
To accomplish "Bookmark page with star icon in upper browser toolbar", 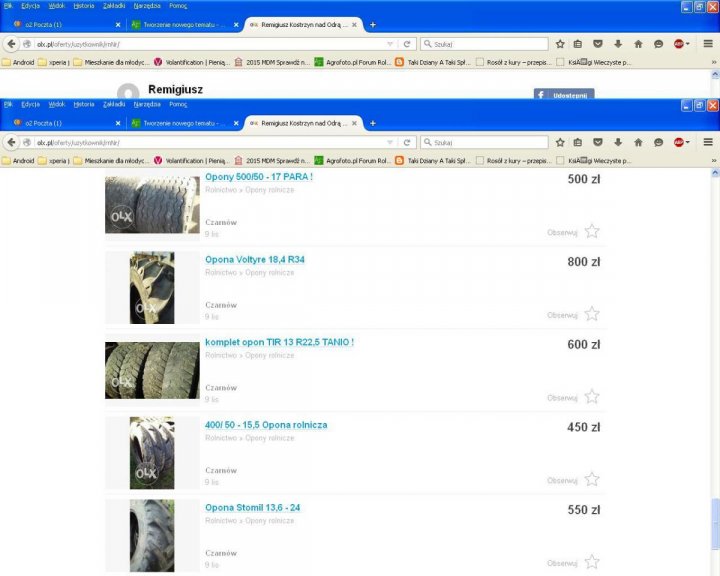I will [x=560, y=44].
